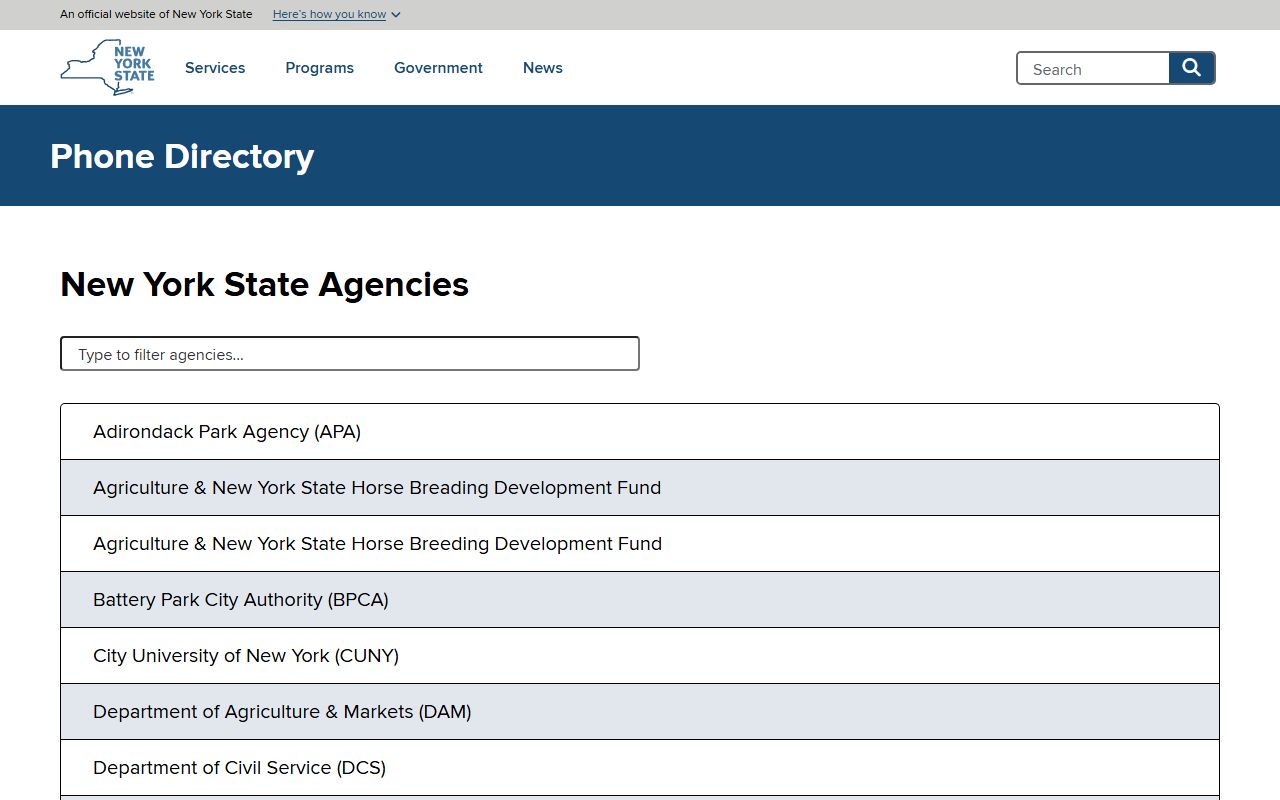
Task: Expand the "Here's how you know" chevron
Action: point(396,15)
